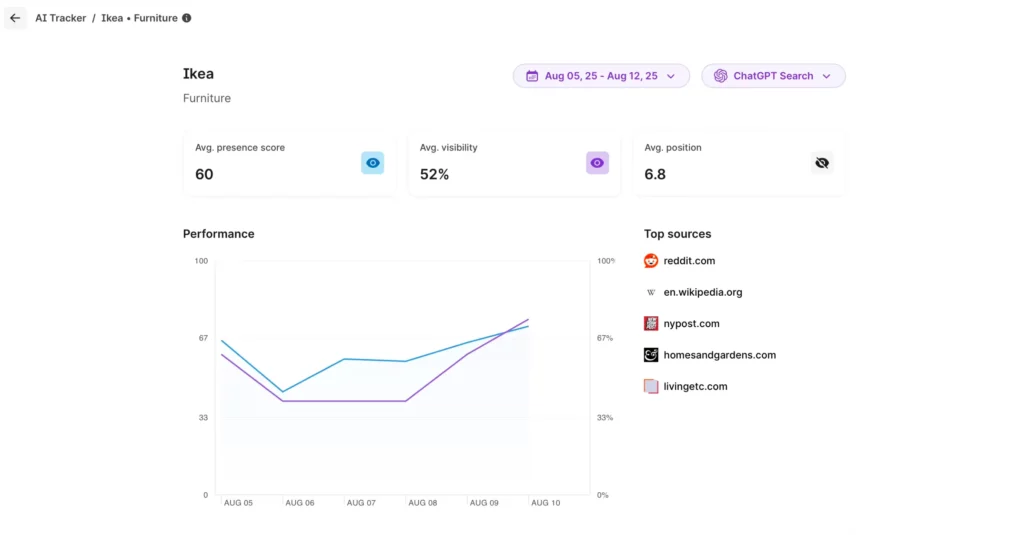Open the nypost.com source
The width and height of the screenshot is (1024, 535).
point(692,323)
